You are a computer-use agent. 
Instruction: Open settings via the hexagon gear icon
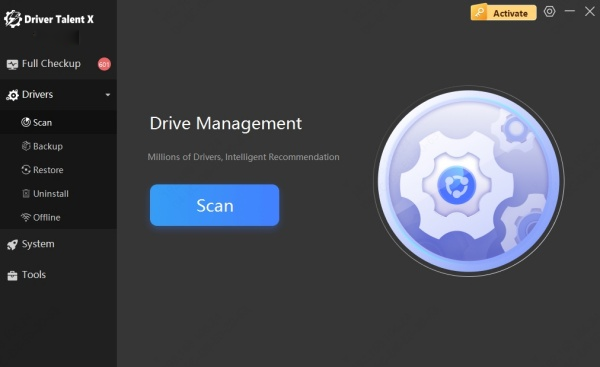pos(549,11)
